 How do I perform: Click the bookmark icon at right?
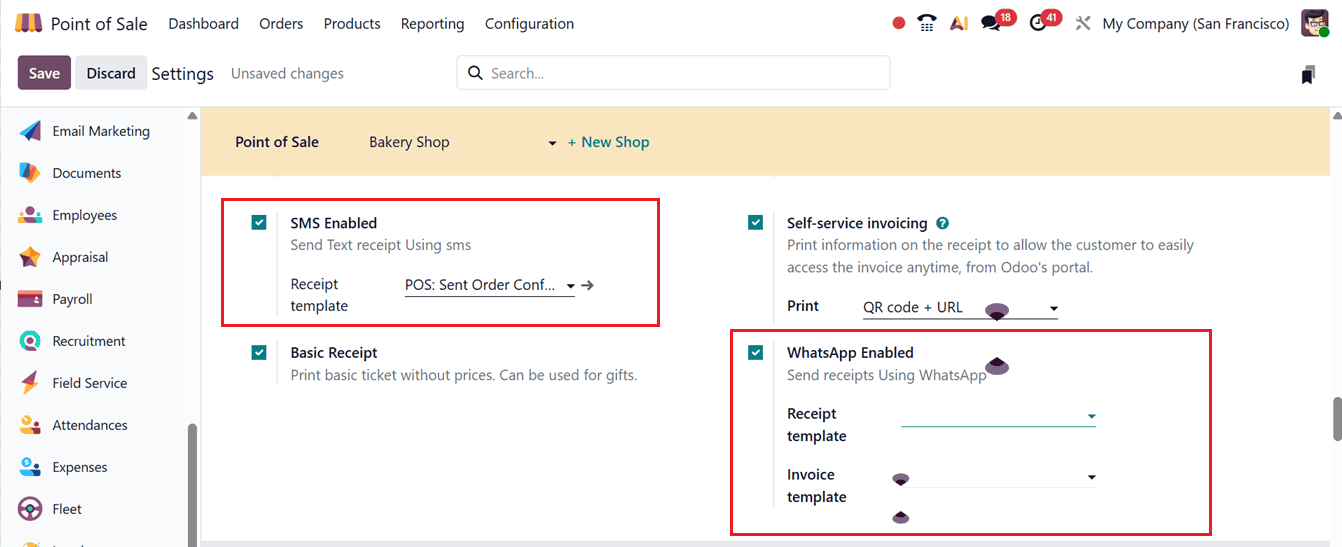[1308, 74]
